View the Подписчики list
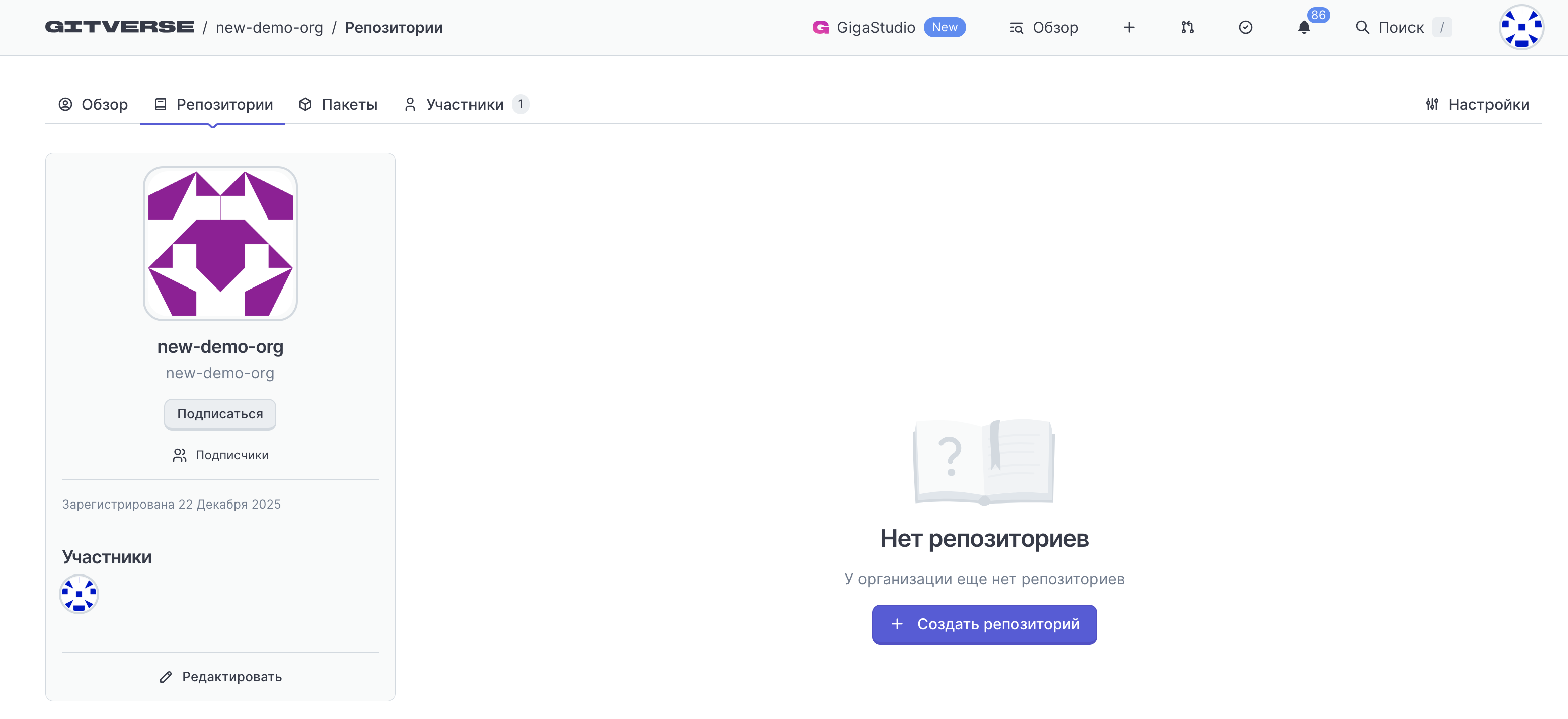 (220, 455)
